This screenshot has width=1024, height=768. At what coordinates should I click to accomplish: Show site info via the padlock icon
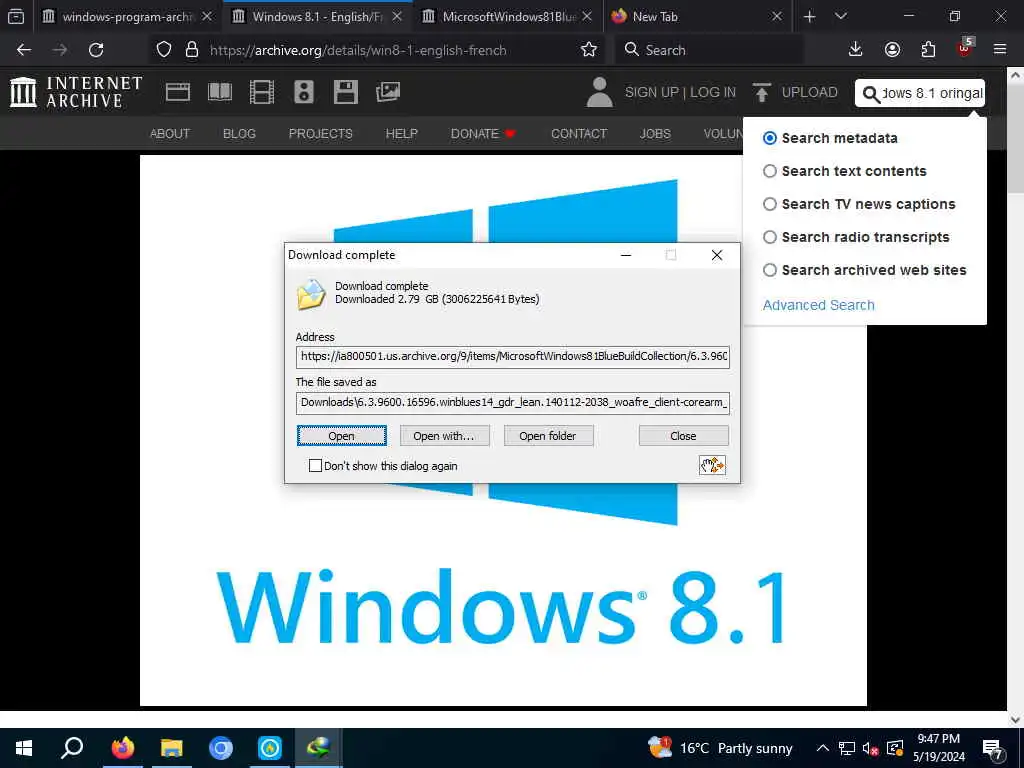point(192,50)
